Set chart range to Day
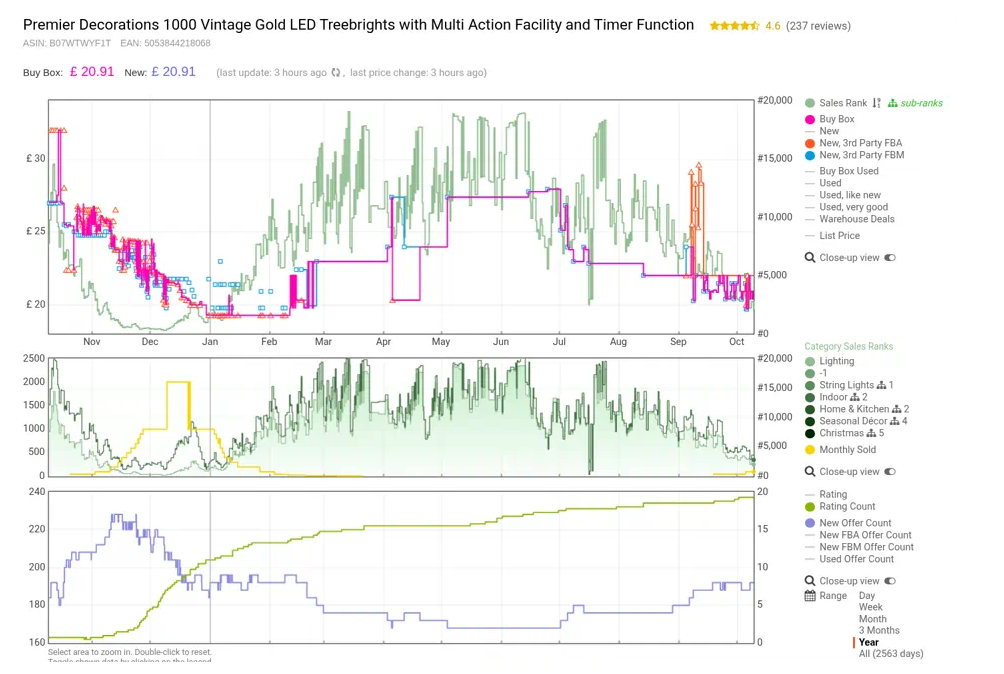The image size is (1004, 674). 867,596
